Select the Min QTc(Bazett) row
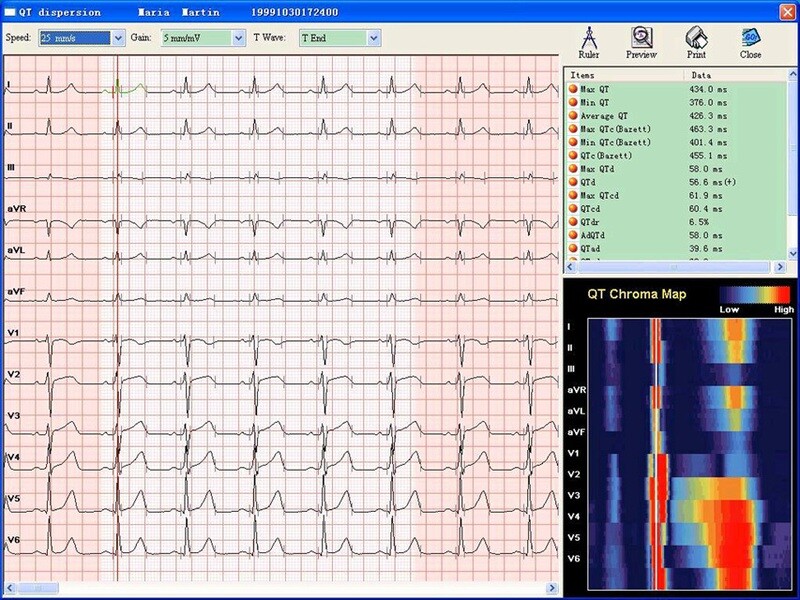Image resolution: width=800 pixels, height=600 pixels. click(x=676, y=142)
